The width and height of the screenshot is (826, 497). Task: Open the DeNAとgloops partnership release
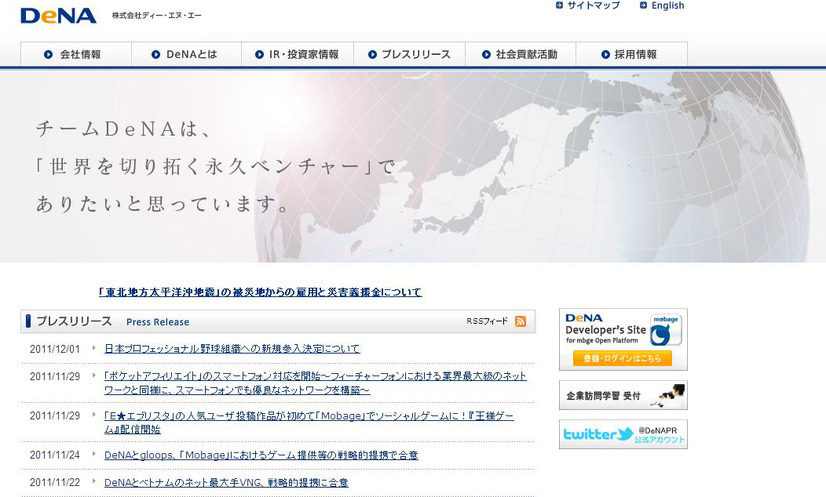pos(261,455)
